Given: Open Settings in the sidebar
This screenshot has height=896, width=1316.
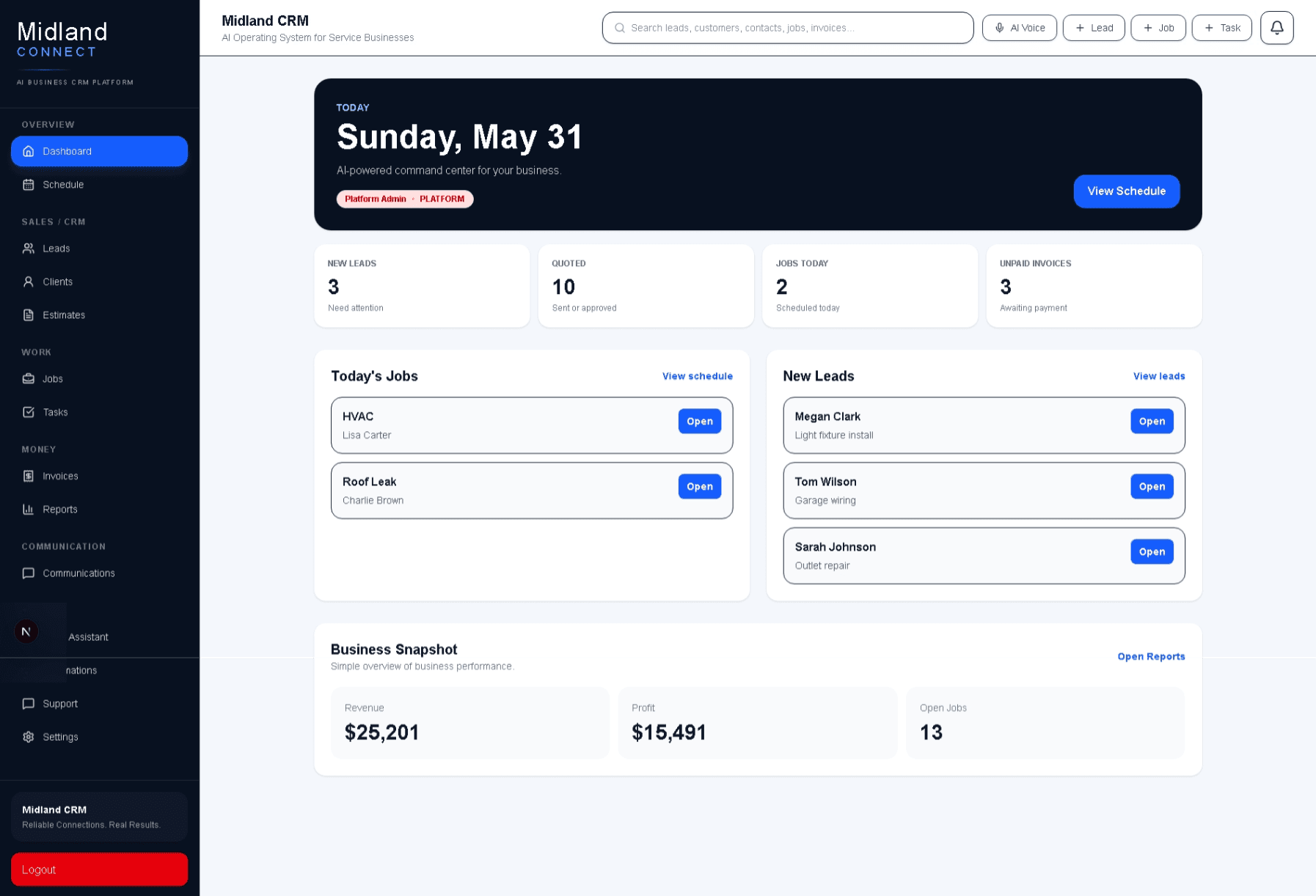Looking at the screenshot, I should (x=99, y=737).
